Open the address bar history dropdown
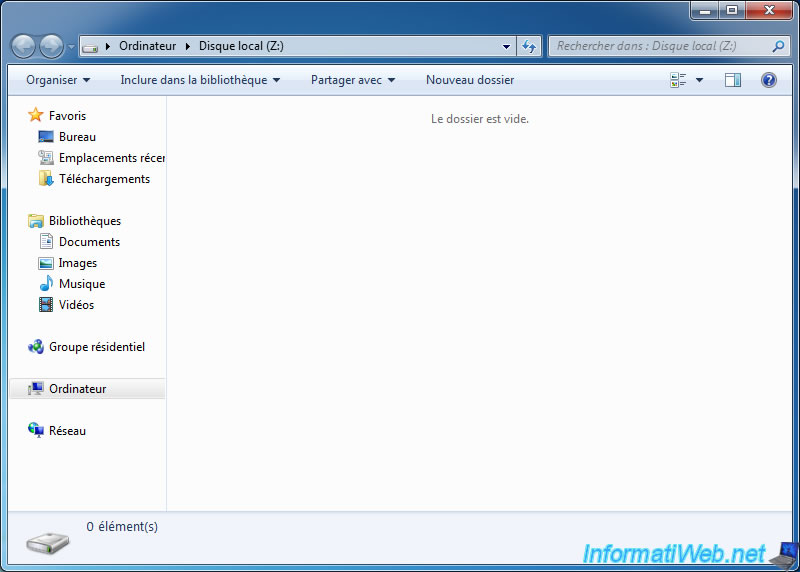 pyautogui.click(x=506, y=46)
